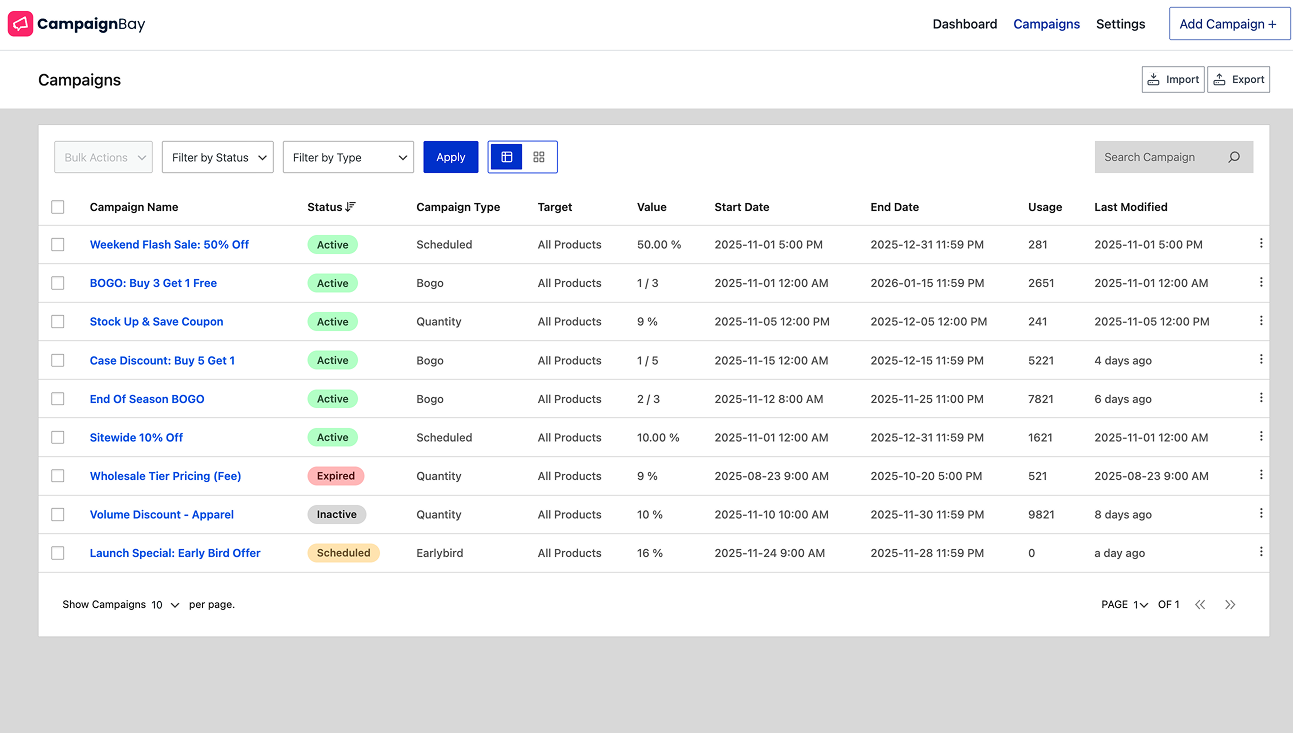Switch to grid view of campaigns
The image size is (1293, 733).
538,157
